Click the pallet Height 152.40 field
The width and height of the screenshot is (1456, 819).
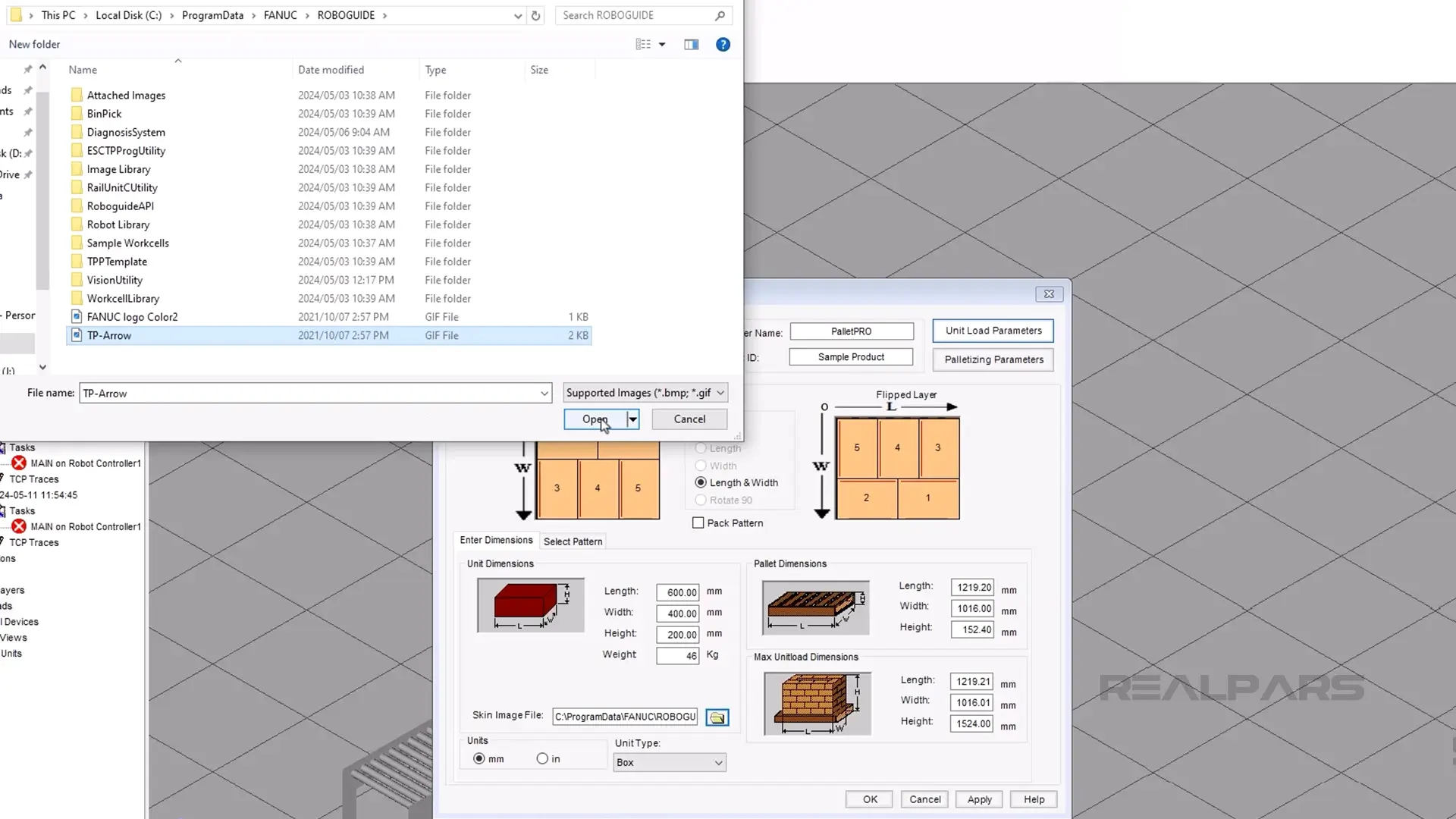[x=972, y=629]
